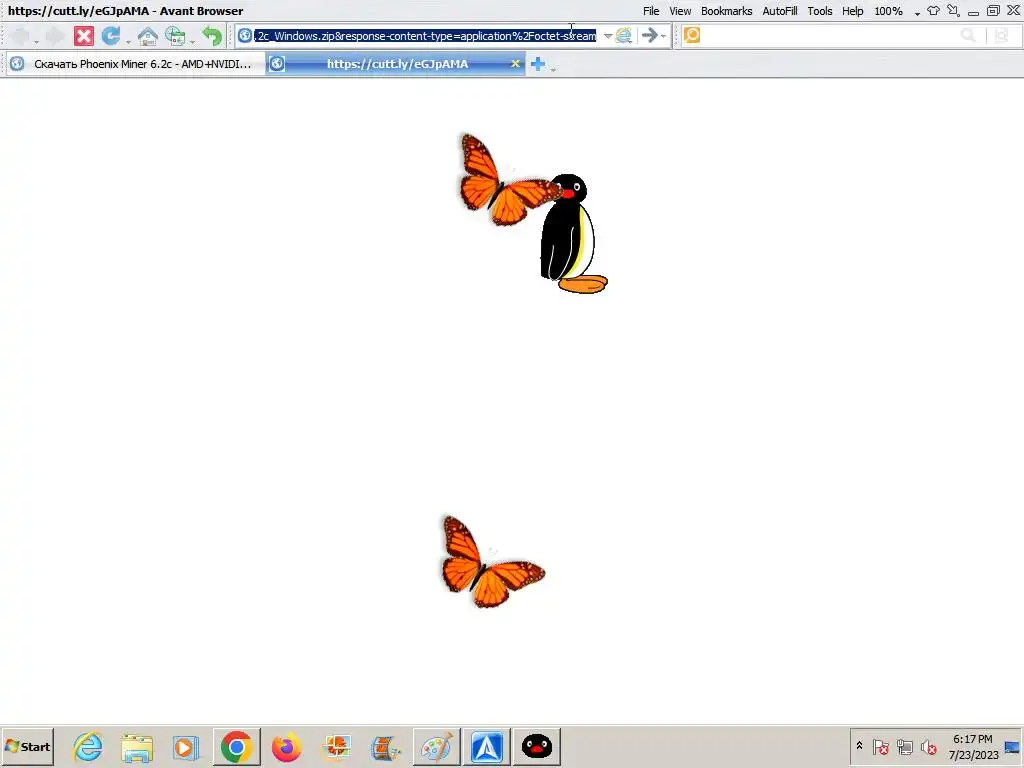Click the icon right of the search magnifier

pyautogui.click(x=1002, y=35)
